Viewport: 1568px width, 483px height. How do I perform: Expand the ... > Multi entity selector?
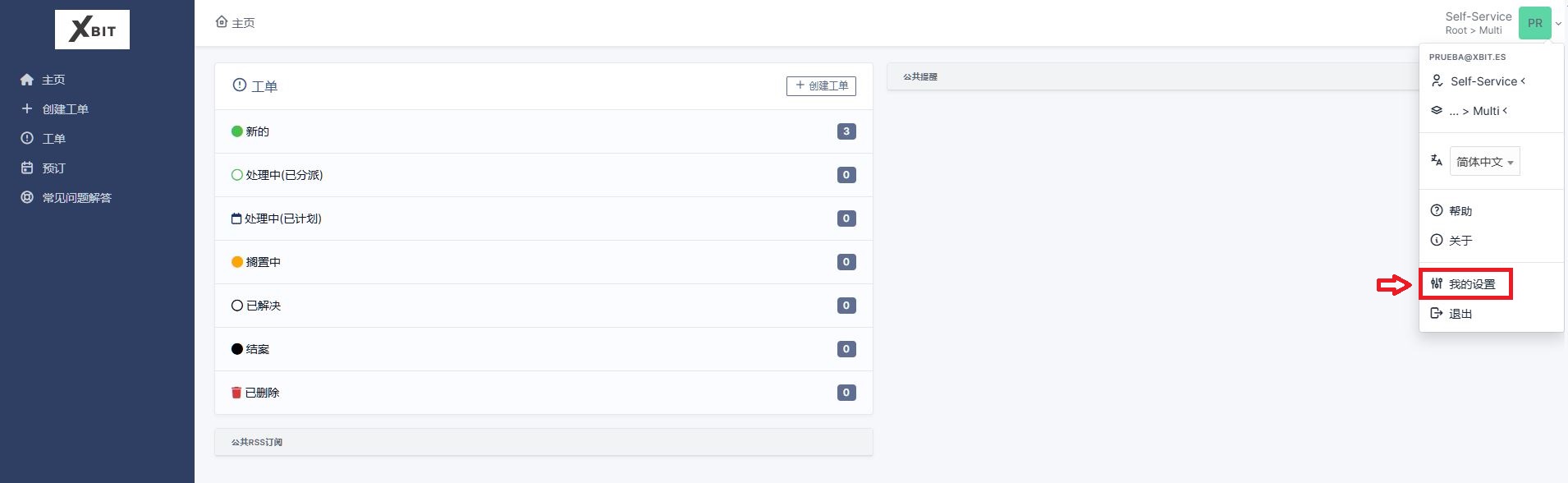(x=1479, y=111)
